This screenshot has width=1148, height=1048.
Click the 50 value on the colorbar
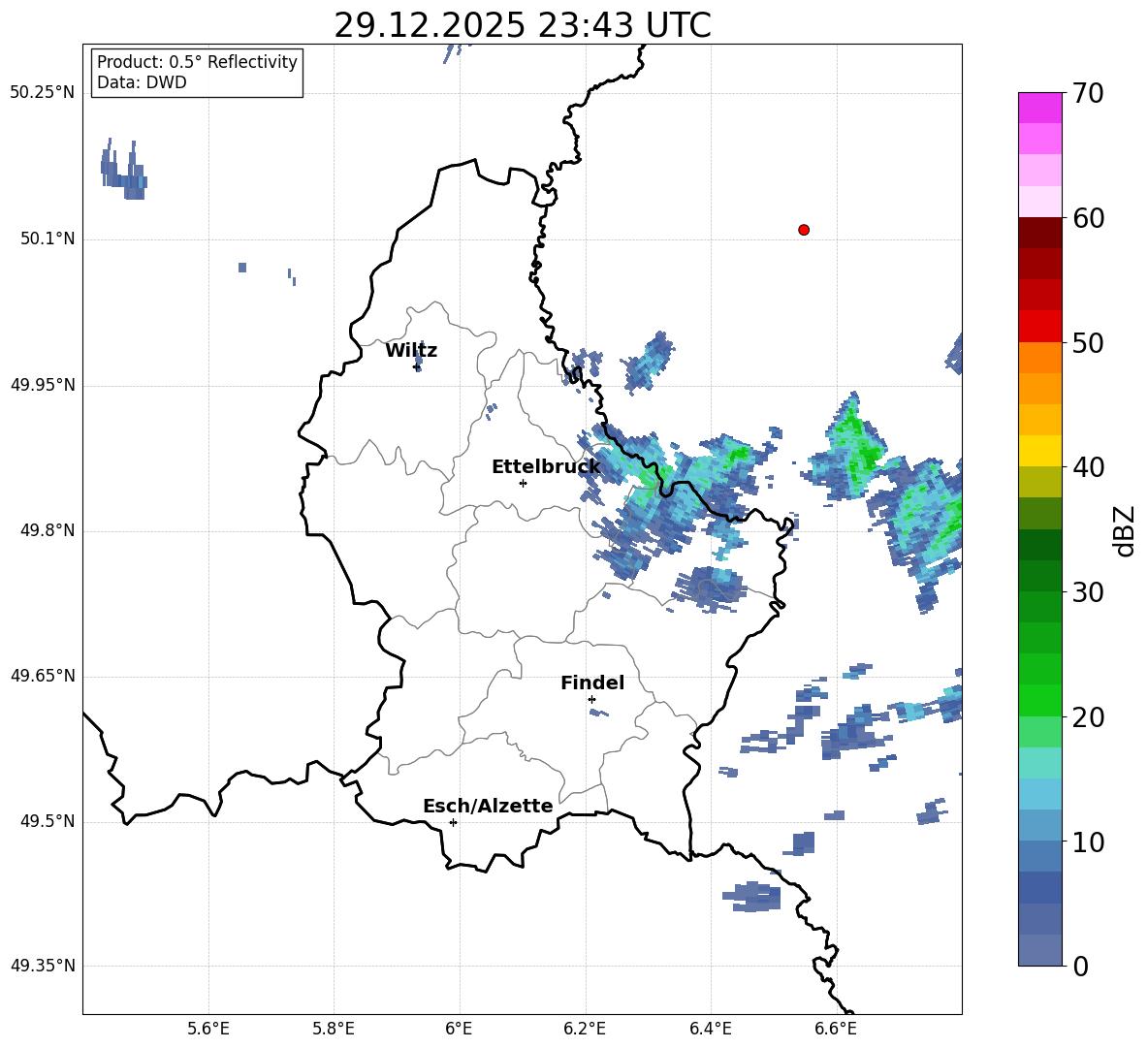[1087, 342]
